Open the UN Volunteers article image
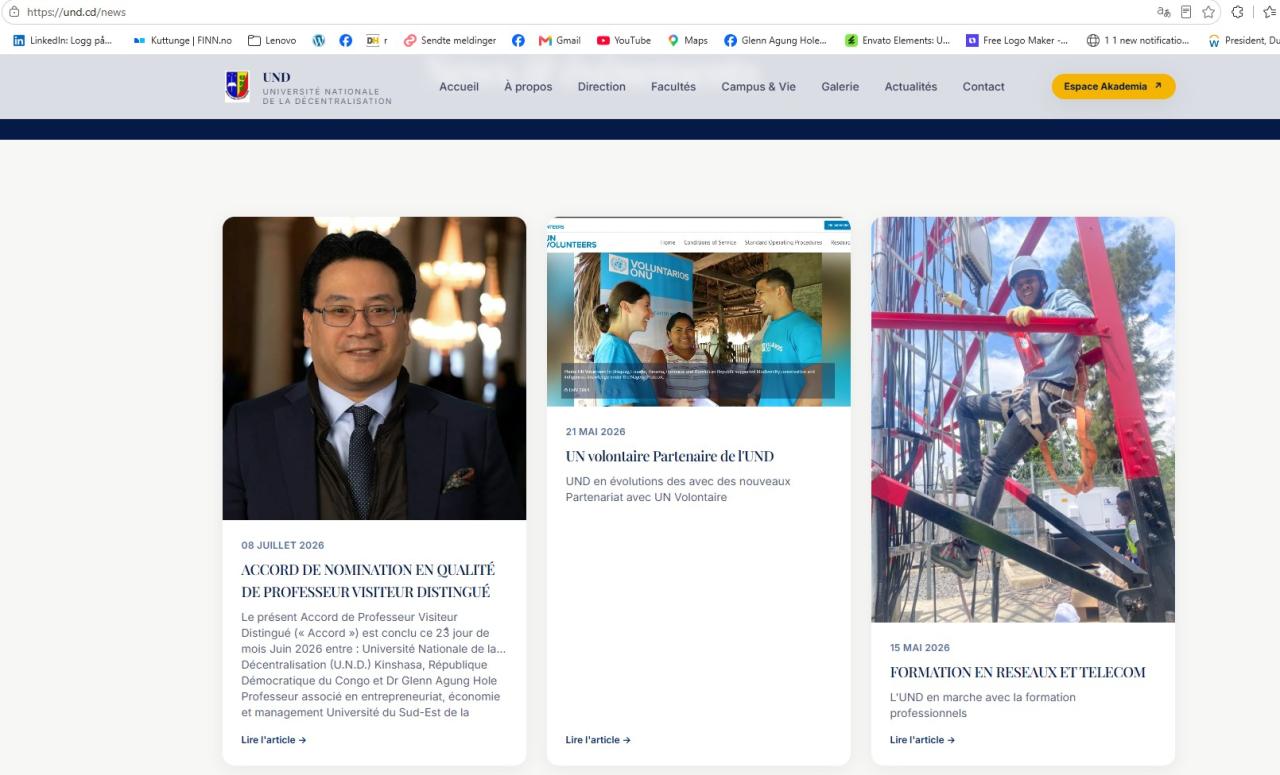The width and height of the screenshot is (1280, 775). (x=699, y=312)
